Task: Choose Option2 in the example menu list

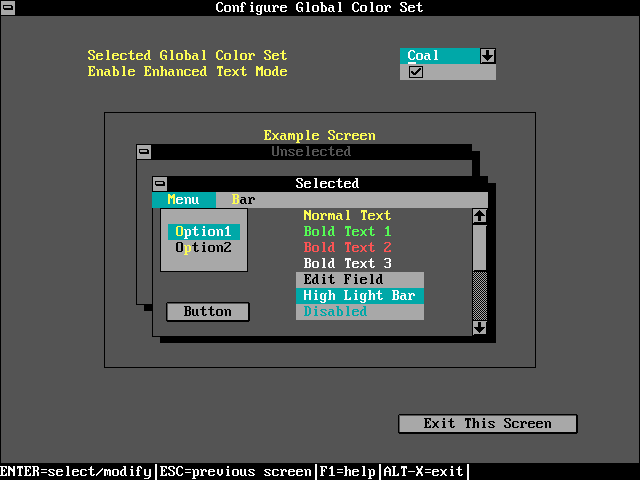Action: (203, 248)
